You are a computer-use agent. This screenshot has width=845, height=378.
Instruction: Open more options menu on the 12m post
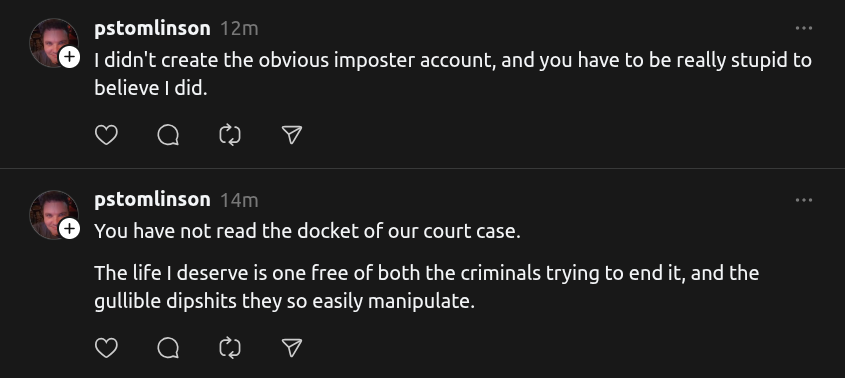804,28
